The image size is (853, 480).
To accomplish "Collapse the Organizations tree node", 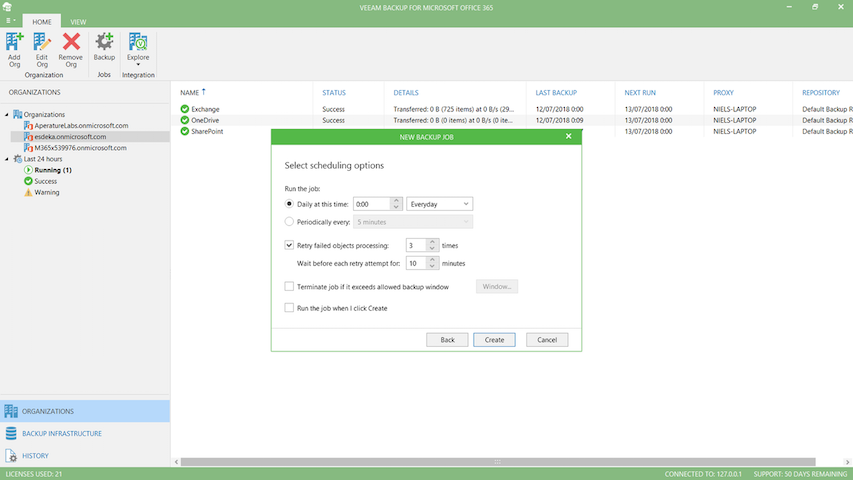I will coord(7,114).
